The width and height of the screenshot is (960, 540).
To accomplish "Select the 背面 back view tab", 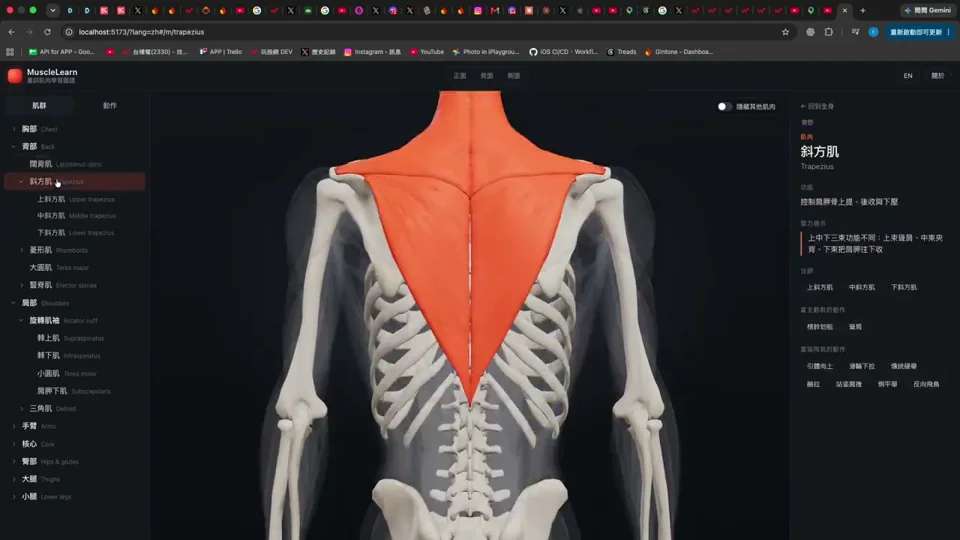I will [487, 76].
